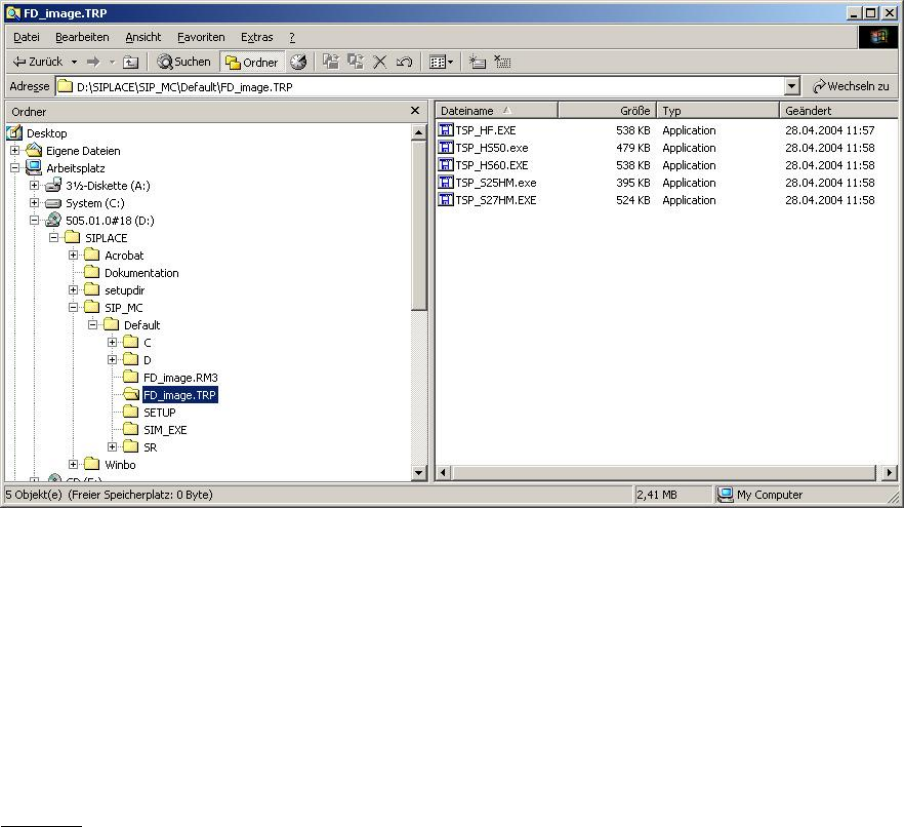904x827 pixels.
Task: Close the Ordner side panel
Action: pyautogui.click(x=416, y=111)
